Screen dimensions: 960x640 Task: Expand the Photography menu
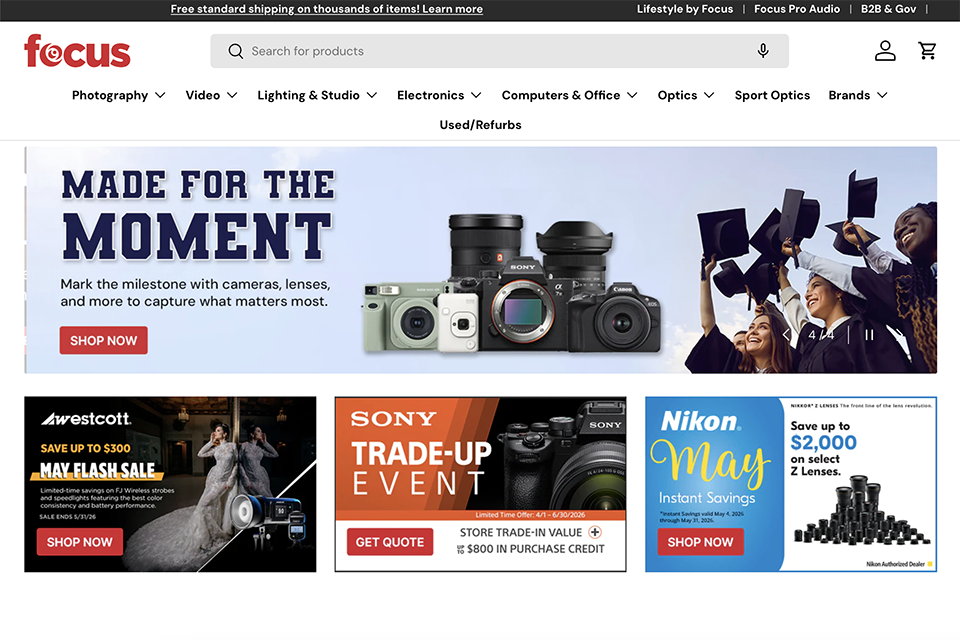point(118,96)
